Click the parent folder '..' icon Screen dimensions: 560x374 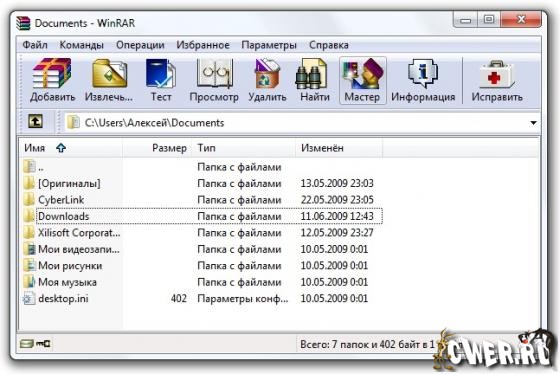click(x=29, y=167)
